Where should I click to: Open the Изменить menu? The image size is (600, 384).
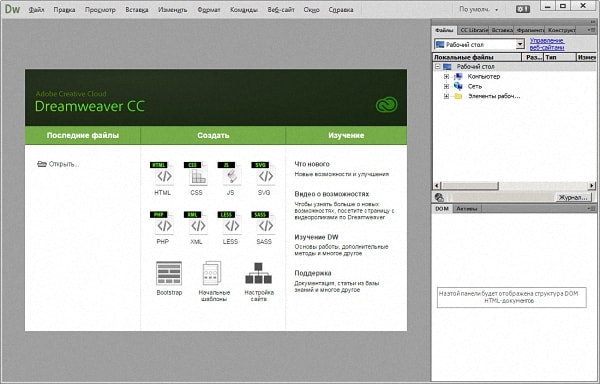[173, 10]
